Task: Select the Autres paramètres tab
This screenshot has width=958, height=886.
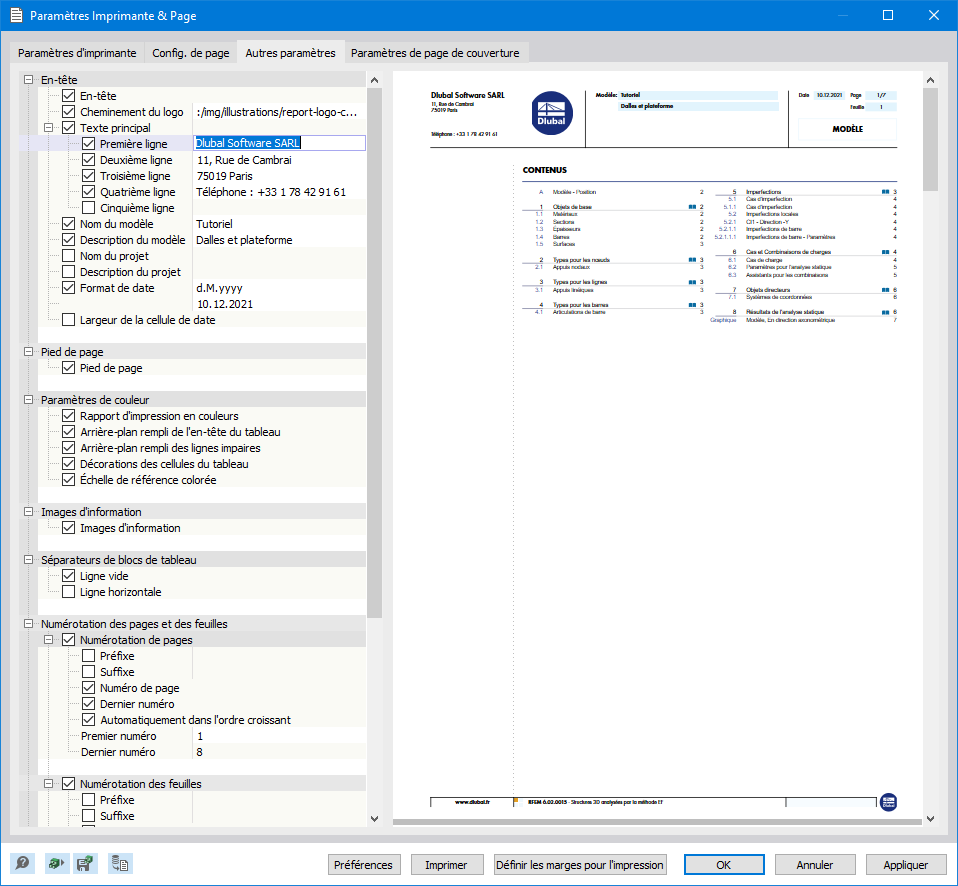Action: [290, 53]
